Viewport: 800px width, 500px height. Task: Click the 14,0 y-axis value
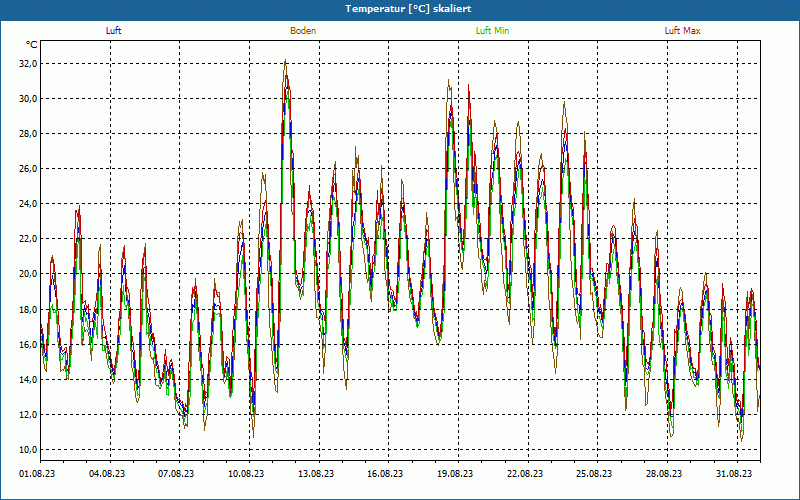28,380
